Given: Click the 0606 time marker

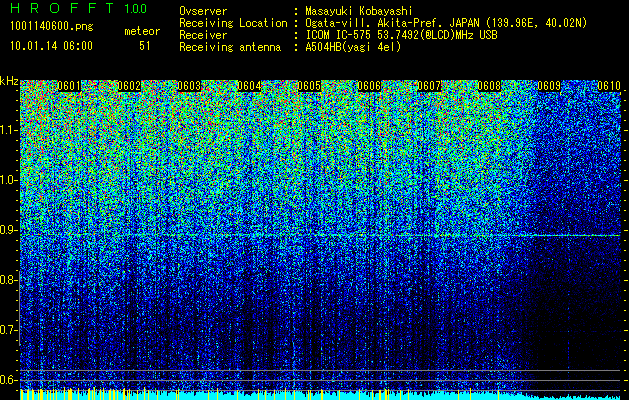Looking at the screenshot, I should click(x=369, y=86).
